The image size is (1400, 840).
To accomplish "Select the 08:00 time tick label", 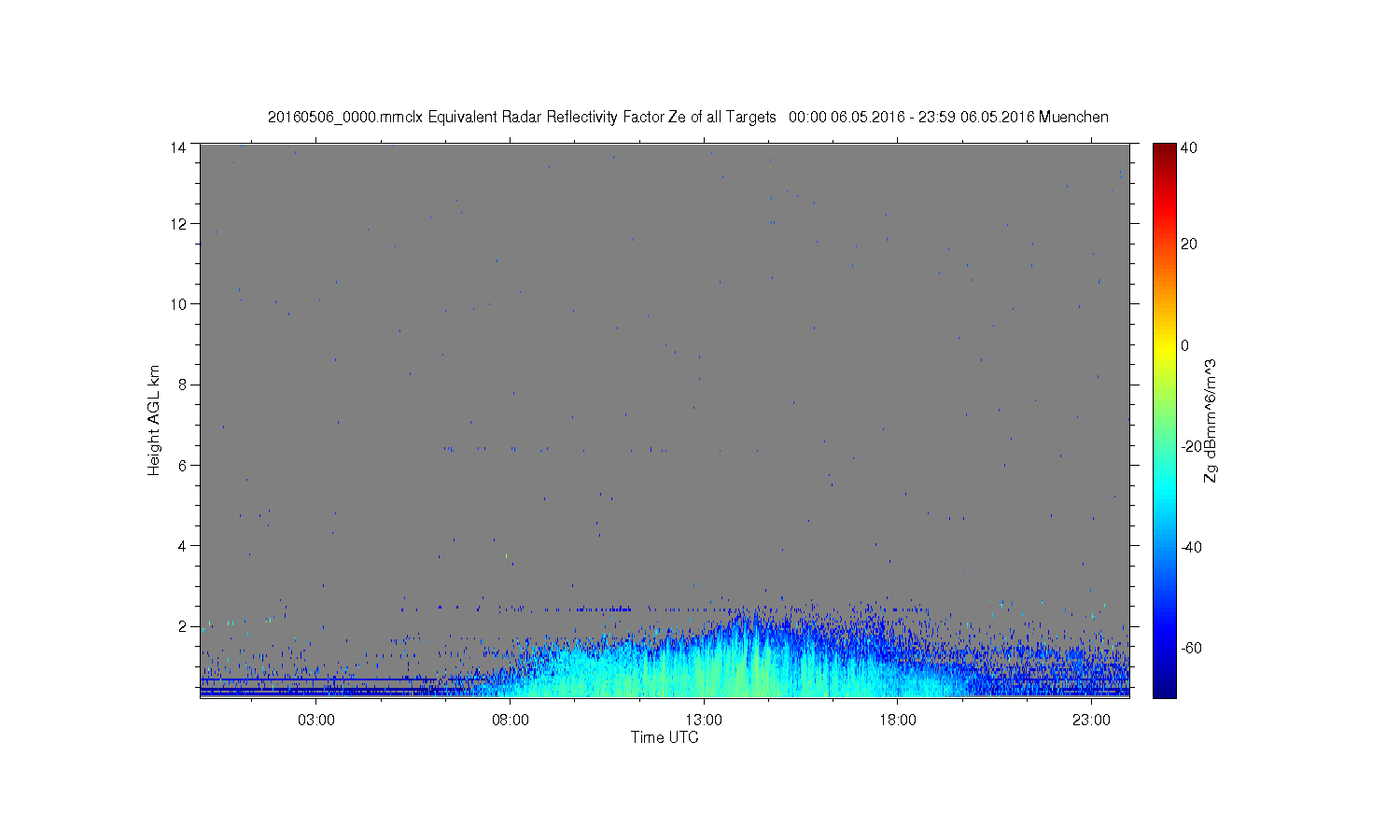I will pos(511,720).
